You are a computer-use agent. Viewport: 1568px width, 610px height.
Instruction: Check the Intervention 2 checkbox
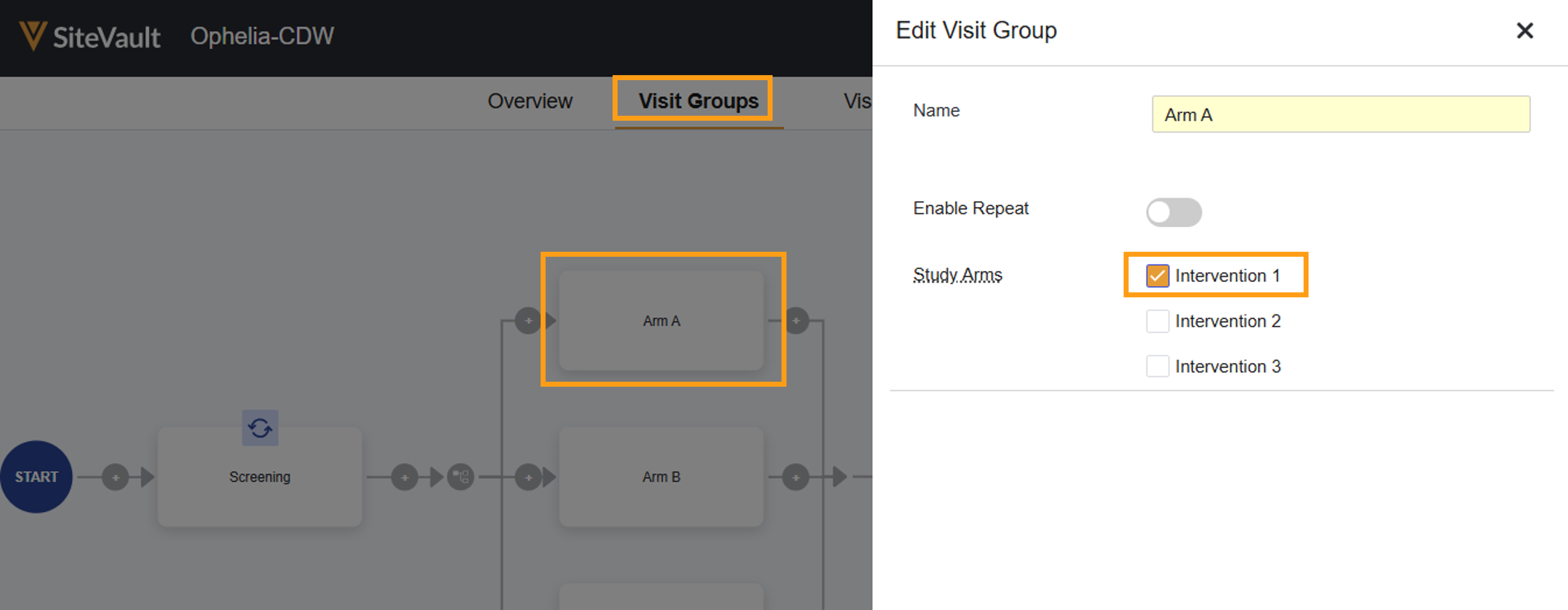[1157, 321]
